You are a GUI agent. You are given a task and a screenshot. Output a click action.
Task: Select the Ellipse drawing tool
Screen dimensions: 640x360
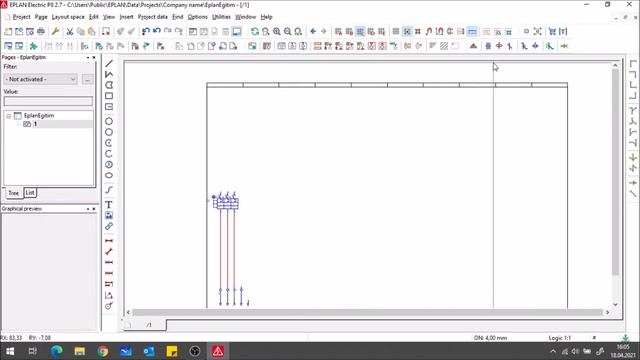[109, 176]
